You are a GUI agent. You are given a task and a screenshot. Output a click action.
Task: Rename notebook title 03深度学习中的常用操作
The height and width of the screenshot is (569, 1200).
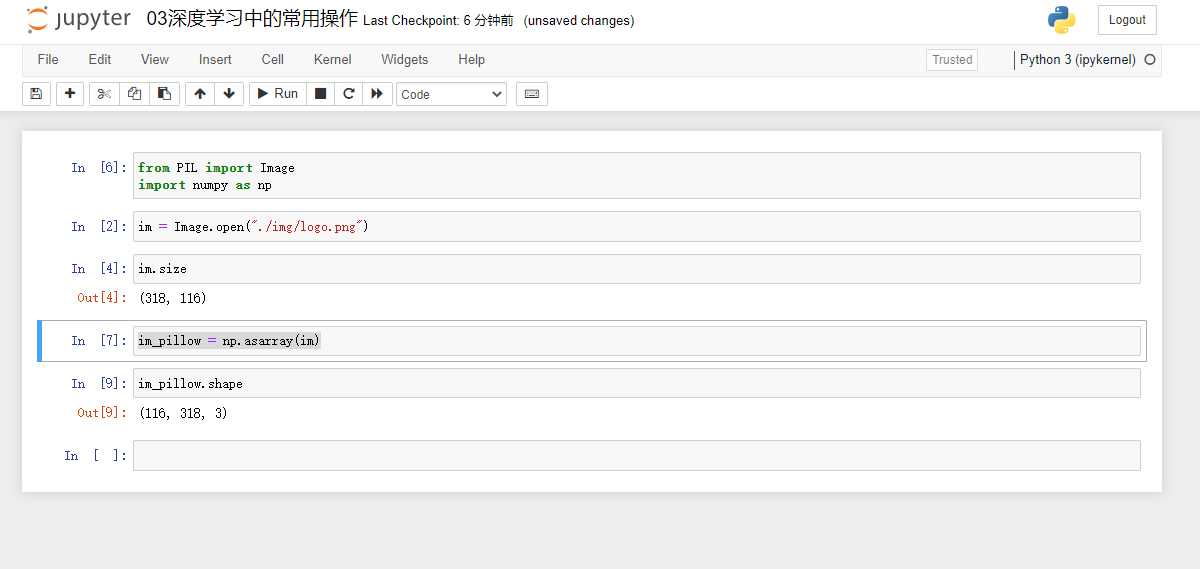[252, 20]
